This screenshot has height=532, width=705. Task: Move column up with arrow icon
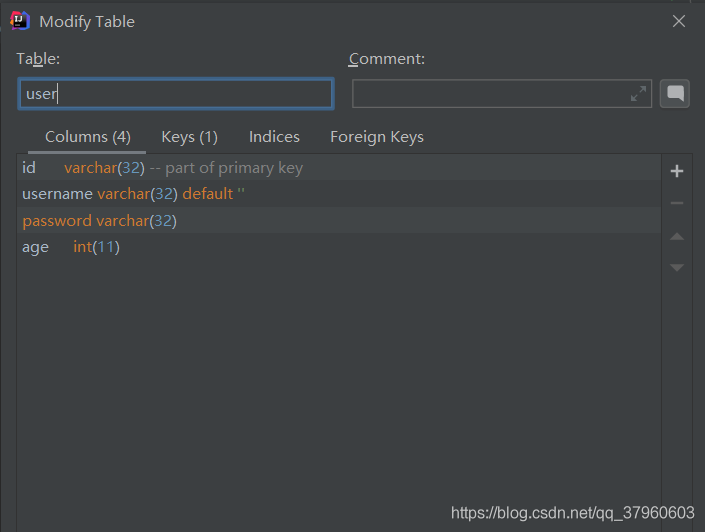tap(677, 236)
